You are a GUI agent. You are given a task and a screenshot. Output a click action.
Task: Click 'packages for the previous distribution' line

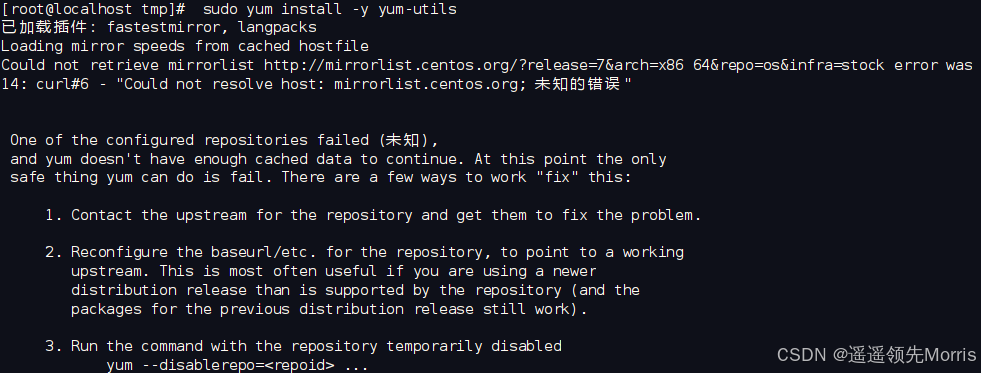[329, 309]
